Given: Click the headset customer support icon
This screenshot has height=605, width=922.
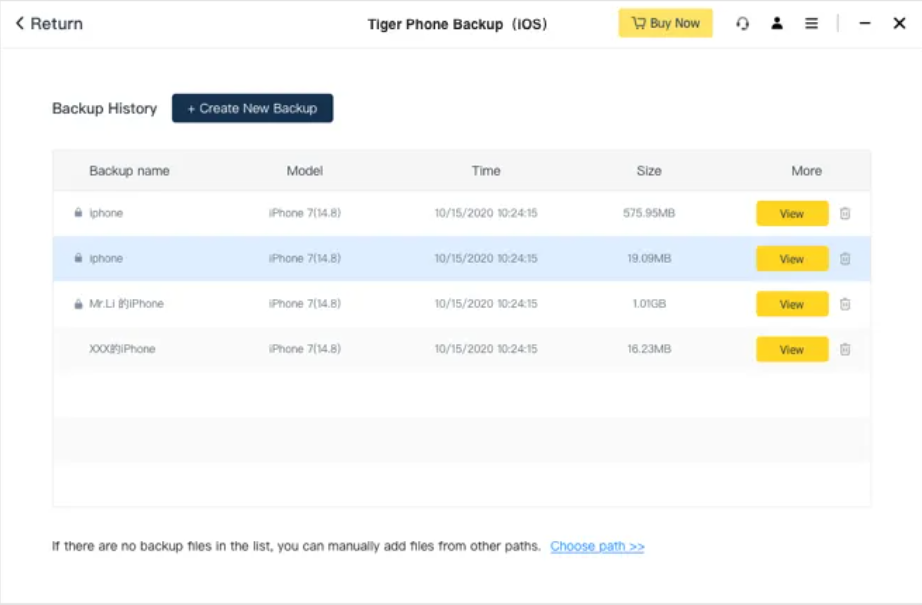Looking at the screenshot, I should [742, 24].
